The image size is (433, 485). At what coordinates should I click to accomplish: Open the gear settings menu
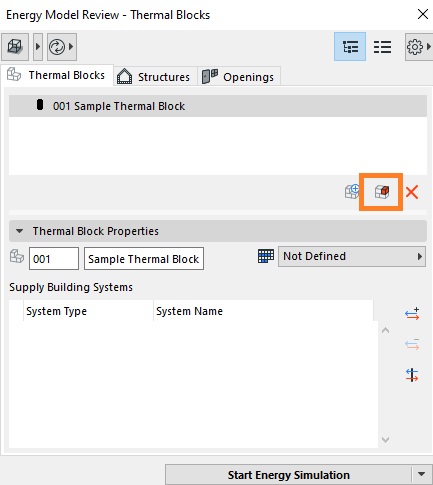[418, 47]
